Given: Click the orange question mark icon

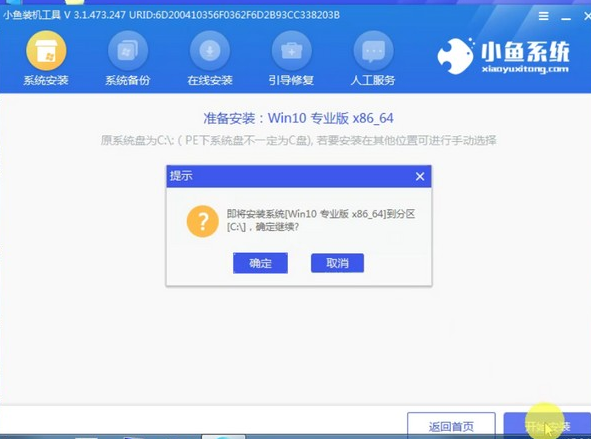Looking at the screenshot, I should (x=203, y=221).
